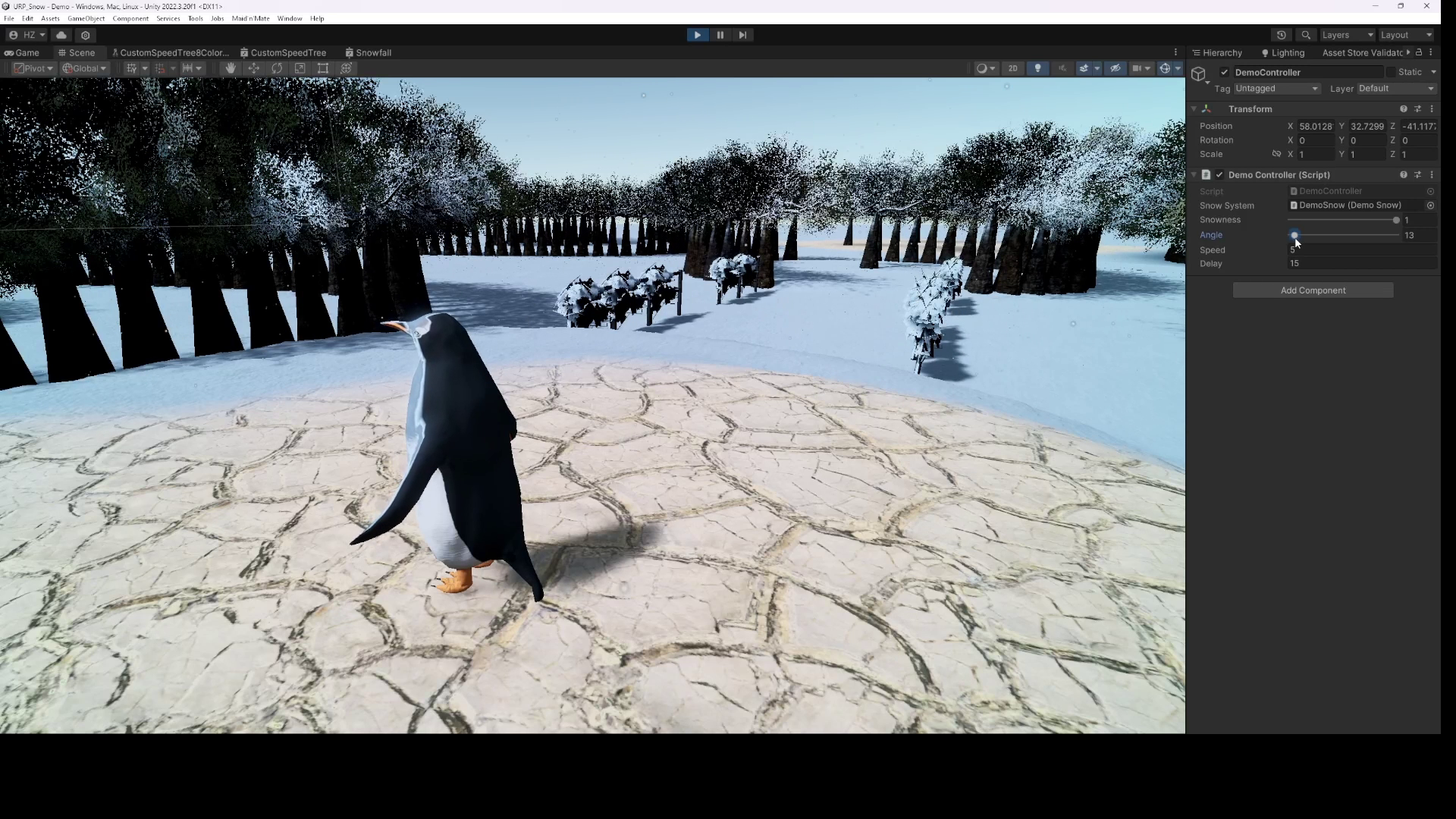This screenshot has width=1456, height=819.
Task: Open the Component menu
Action: coord(130,18)
